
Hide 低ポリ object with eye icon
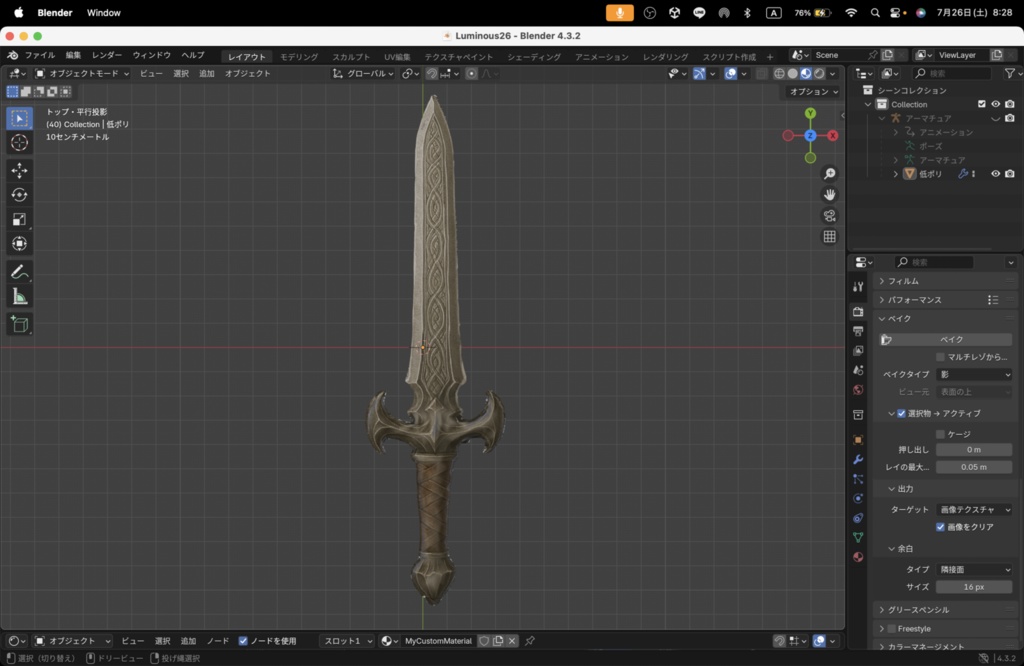(995, 174)
